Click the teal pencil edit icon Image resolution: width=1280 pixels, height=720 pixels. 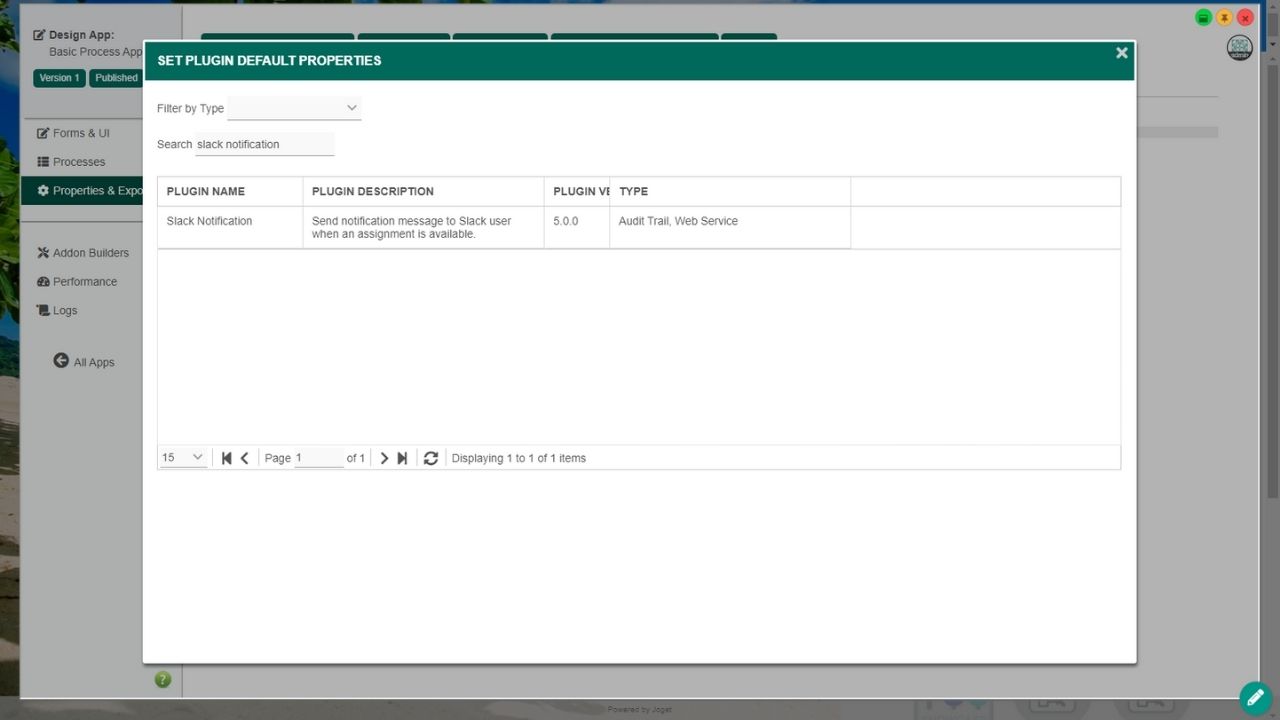(x=1254, y=696)
